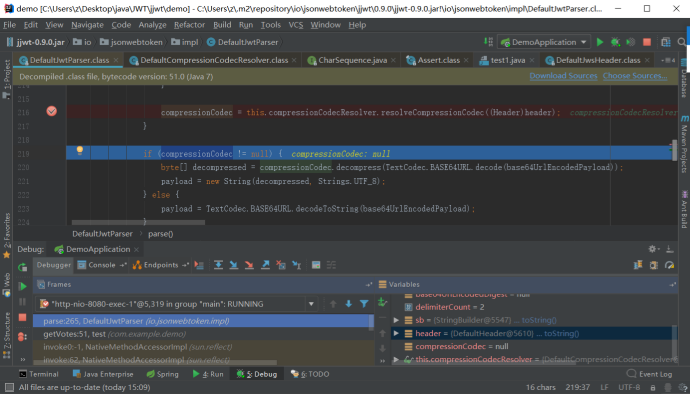Open the Endpoints tab in Debug
The height and width of the screenshot is (394, 690).
coord(161,265)
